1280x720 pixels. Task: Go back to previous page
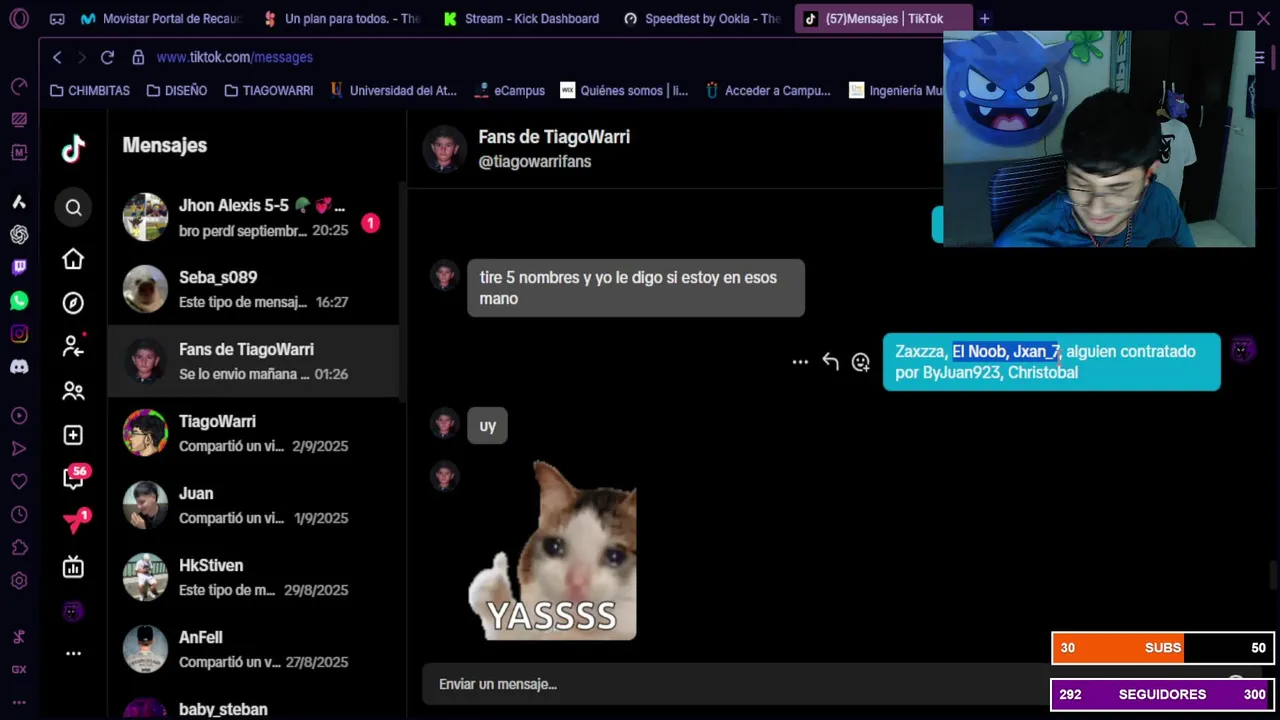(57, 57)
